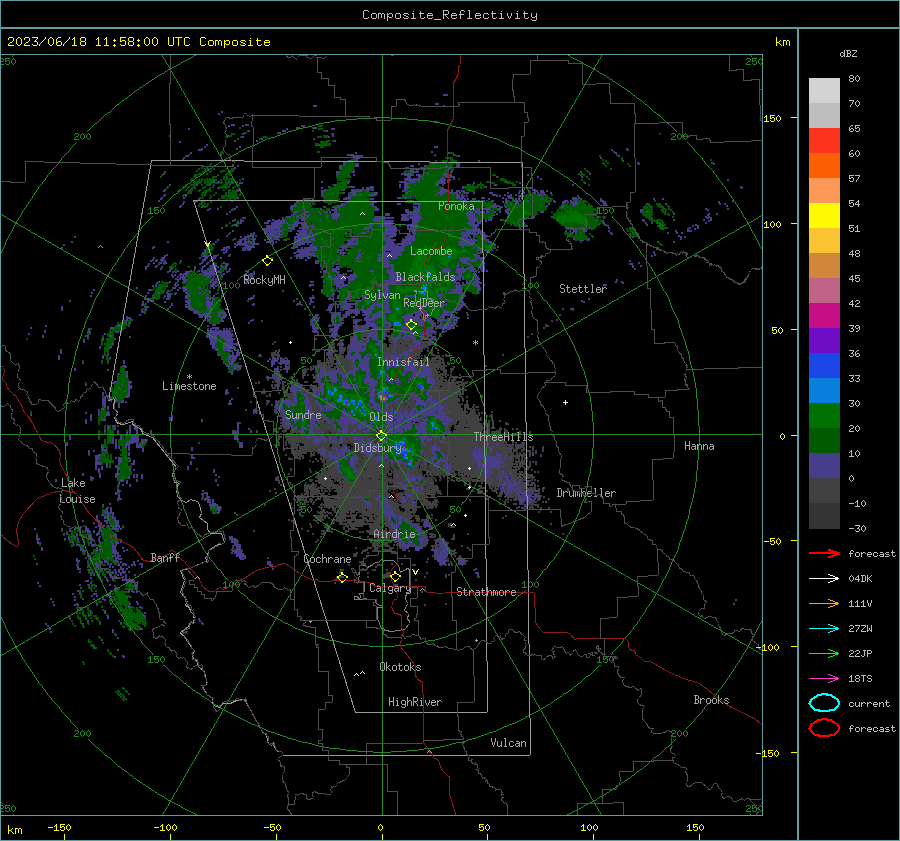Click the yellow V marker northwest of RockyMH
The image size is (900, 841).
[x=207, y=245]
